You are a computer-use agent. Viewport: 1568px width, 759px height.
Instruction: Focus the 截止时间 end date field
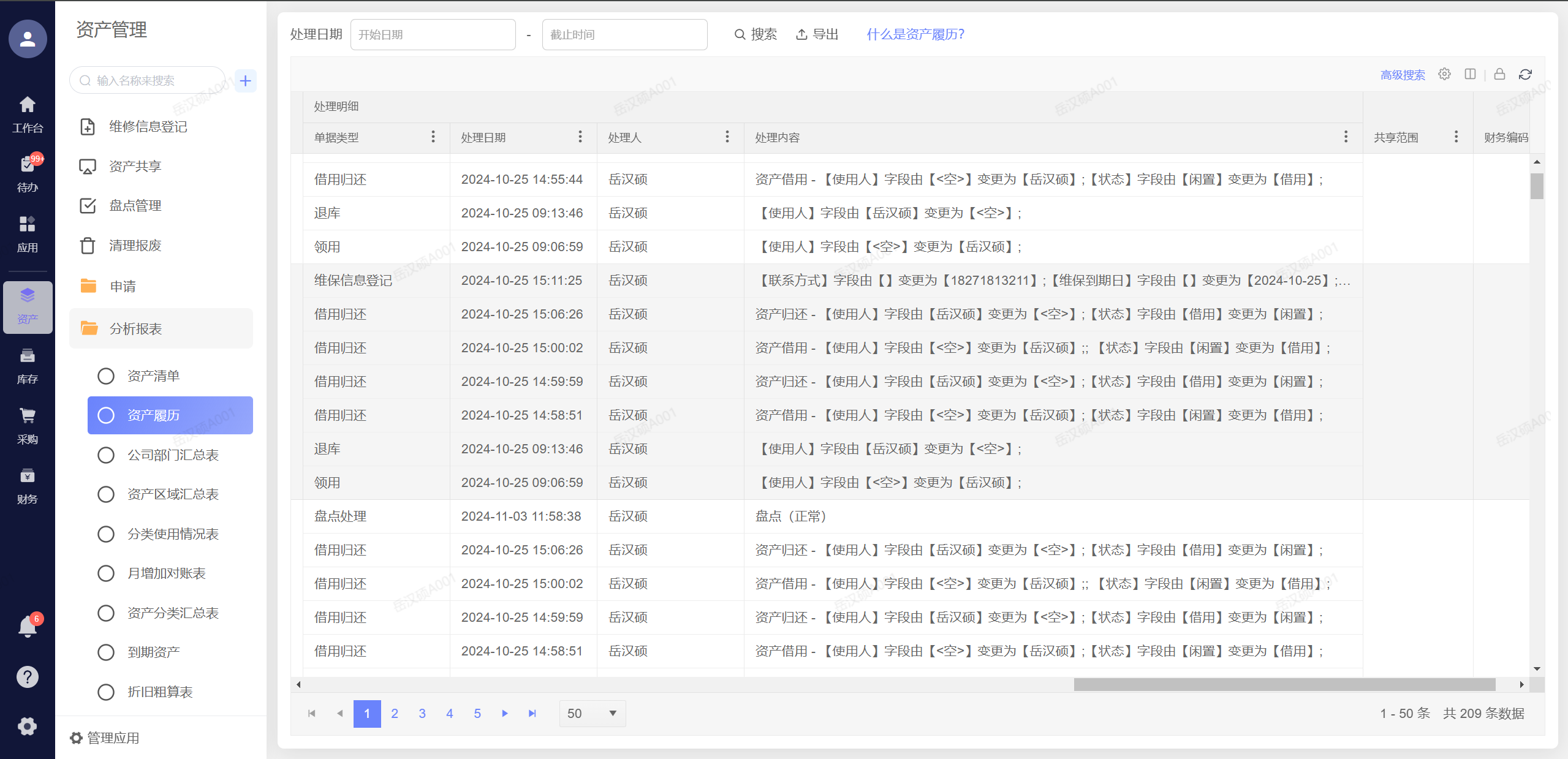coord(625,34)
